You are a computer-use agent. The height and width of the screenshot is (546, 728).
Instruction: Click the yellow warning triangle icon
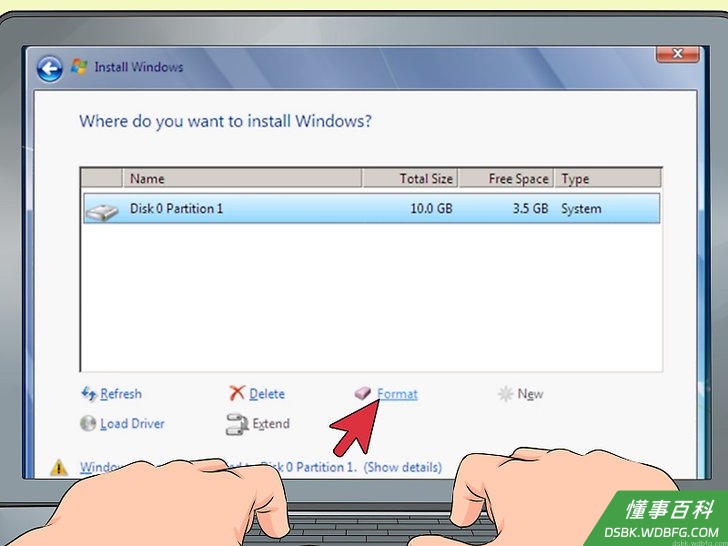pos(59,468)
